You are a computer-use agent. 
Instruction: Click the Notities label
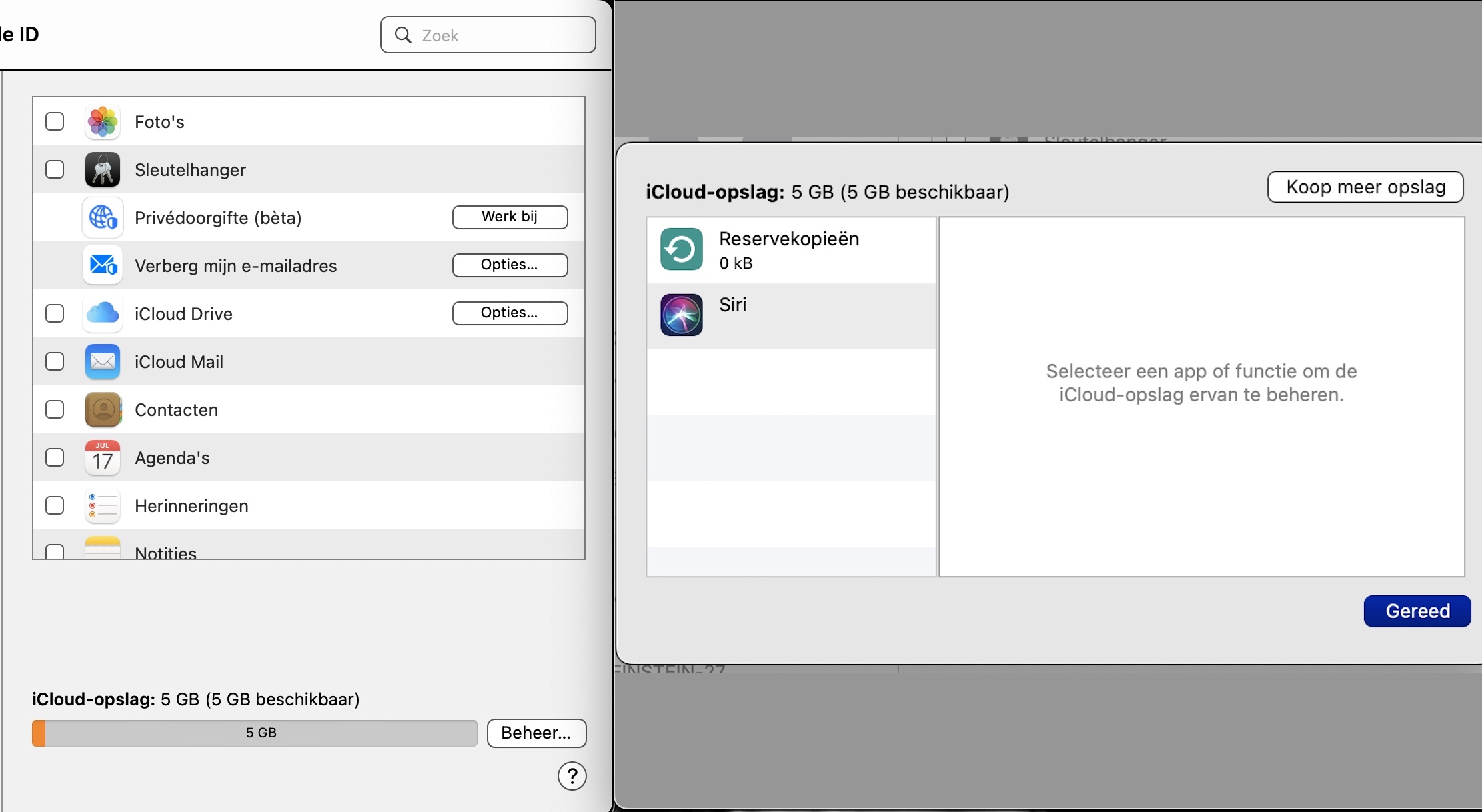coord(165,552)
